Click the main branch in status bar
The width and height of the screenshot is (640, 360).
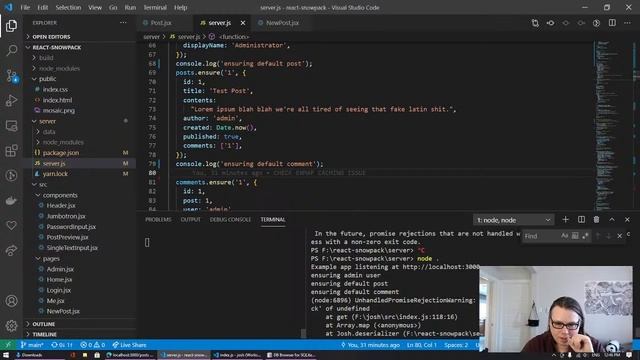coord(32,345)
